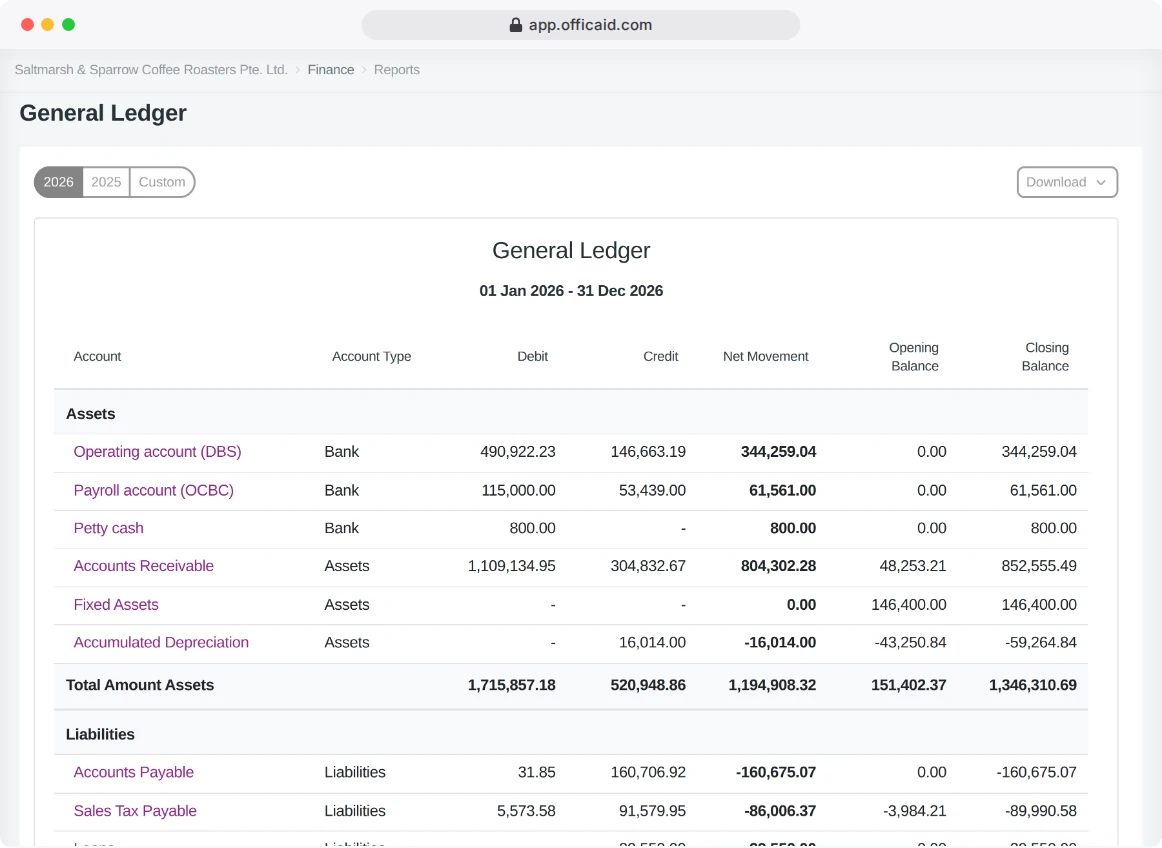Select the net movement value 344,259.04
The width and height of the screenshot is (1162, 848).
778,451
